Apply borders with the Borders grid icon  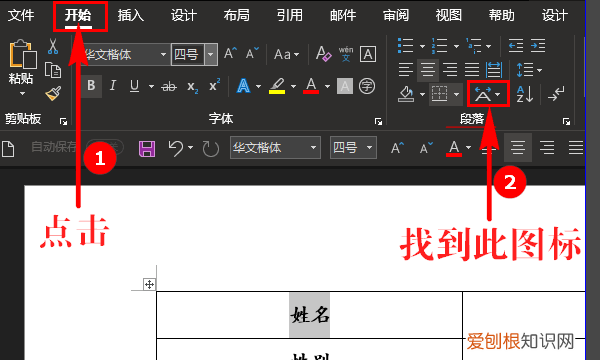439,93
